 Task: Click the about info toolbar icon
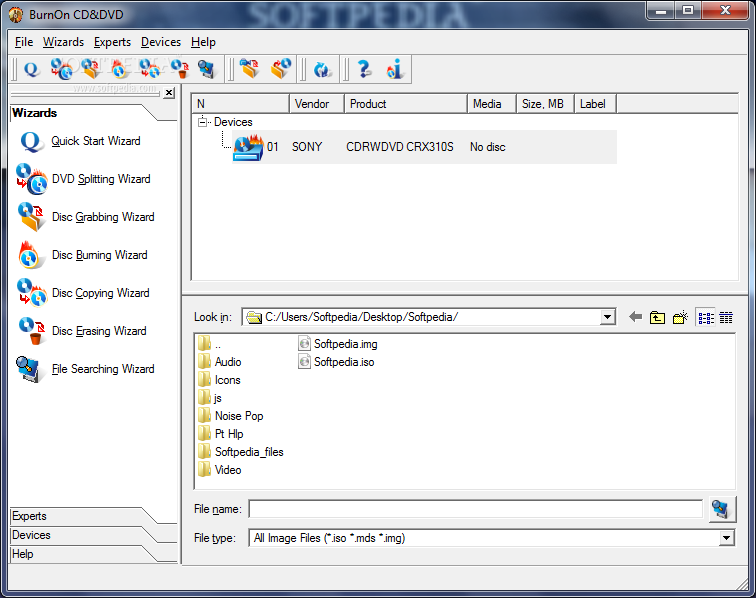(394, 69)
